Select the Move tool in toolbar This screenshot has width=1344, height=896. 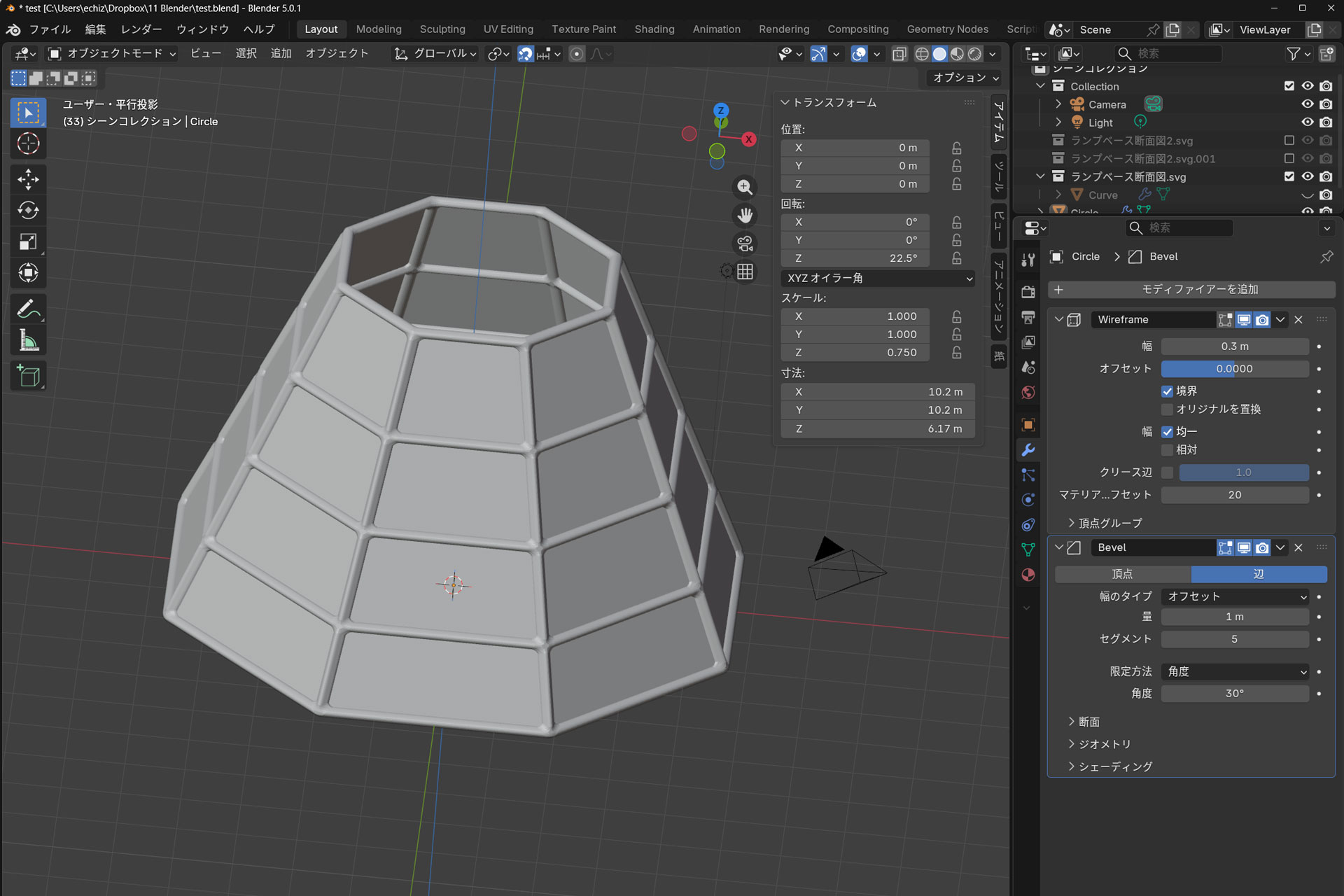pyautogui.click(x=28, y=179)
